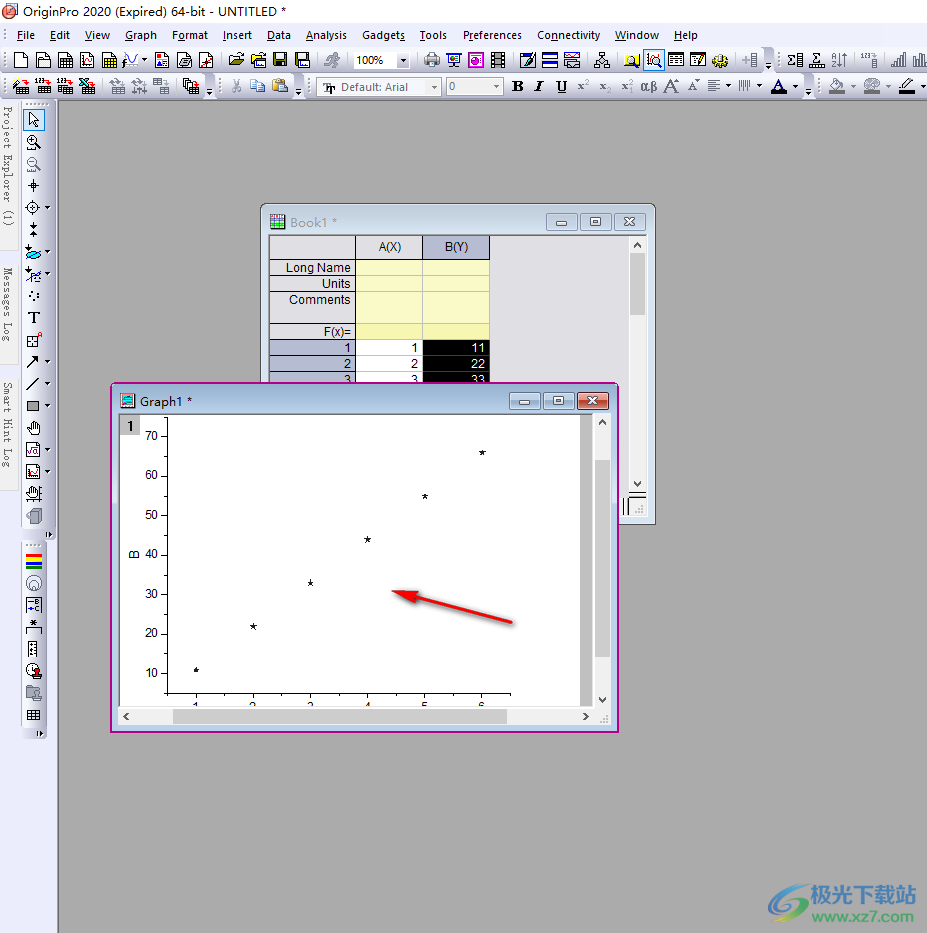927x933 pixels.
Task: Click the Save Project floppy icon
Action: click(x=280, y=61)
